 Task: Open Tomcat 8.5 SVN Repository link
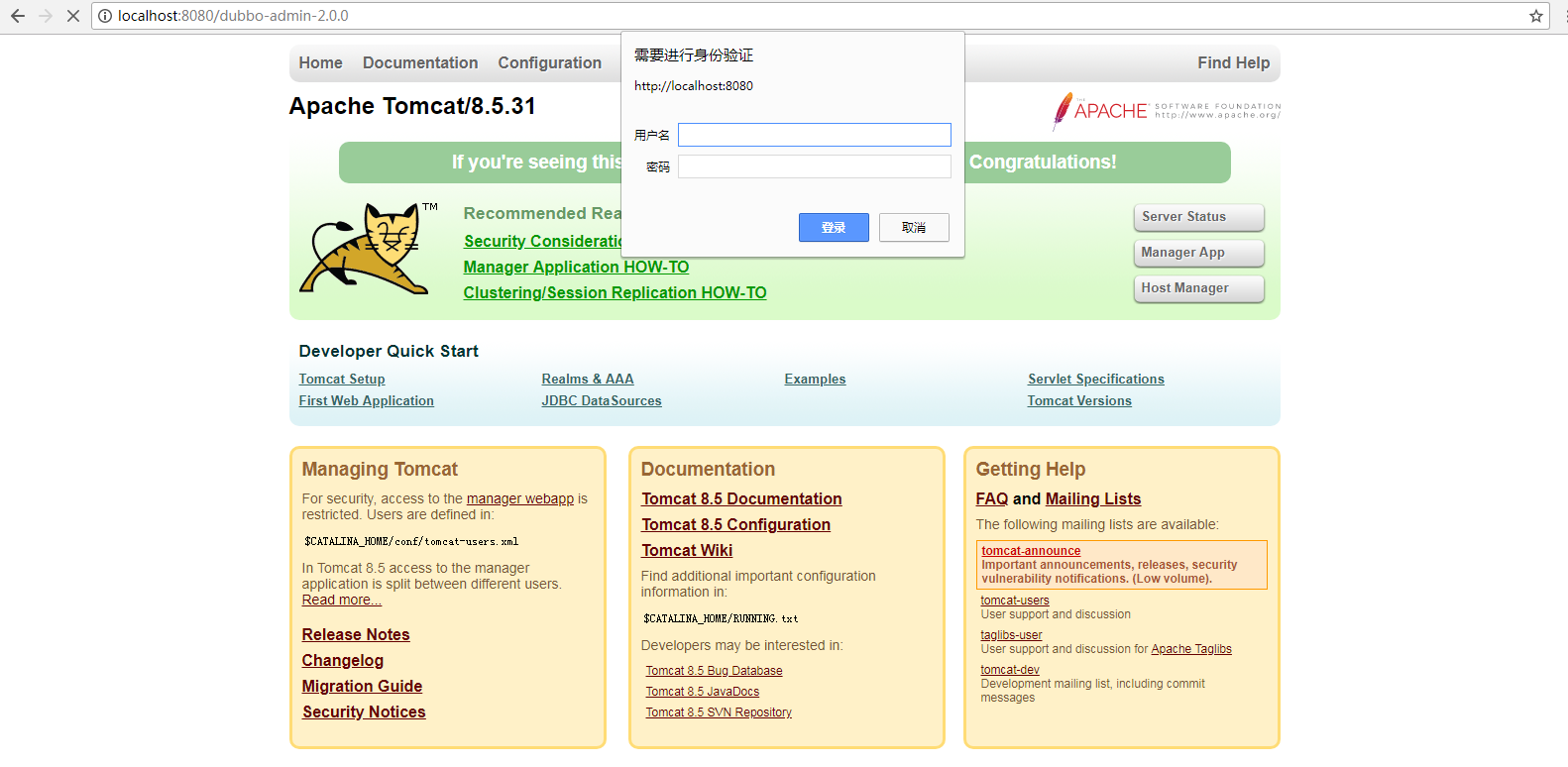pos(719,712)
